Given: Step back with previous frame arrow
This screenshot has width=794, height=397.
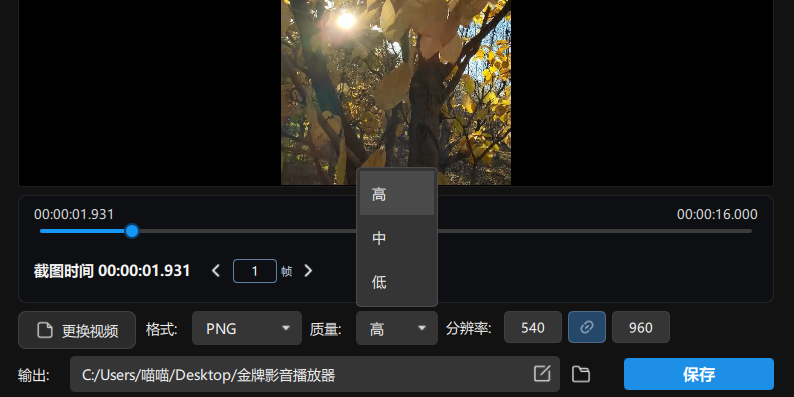Looking at the screenshot, I should [216, 271].
